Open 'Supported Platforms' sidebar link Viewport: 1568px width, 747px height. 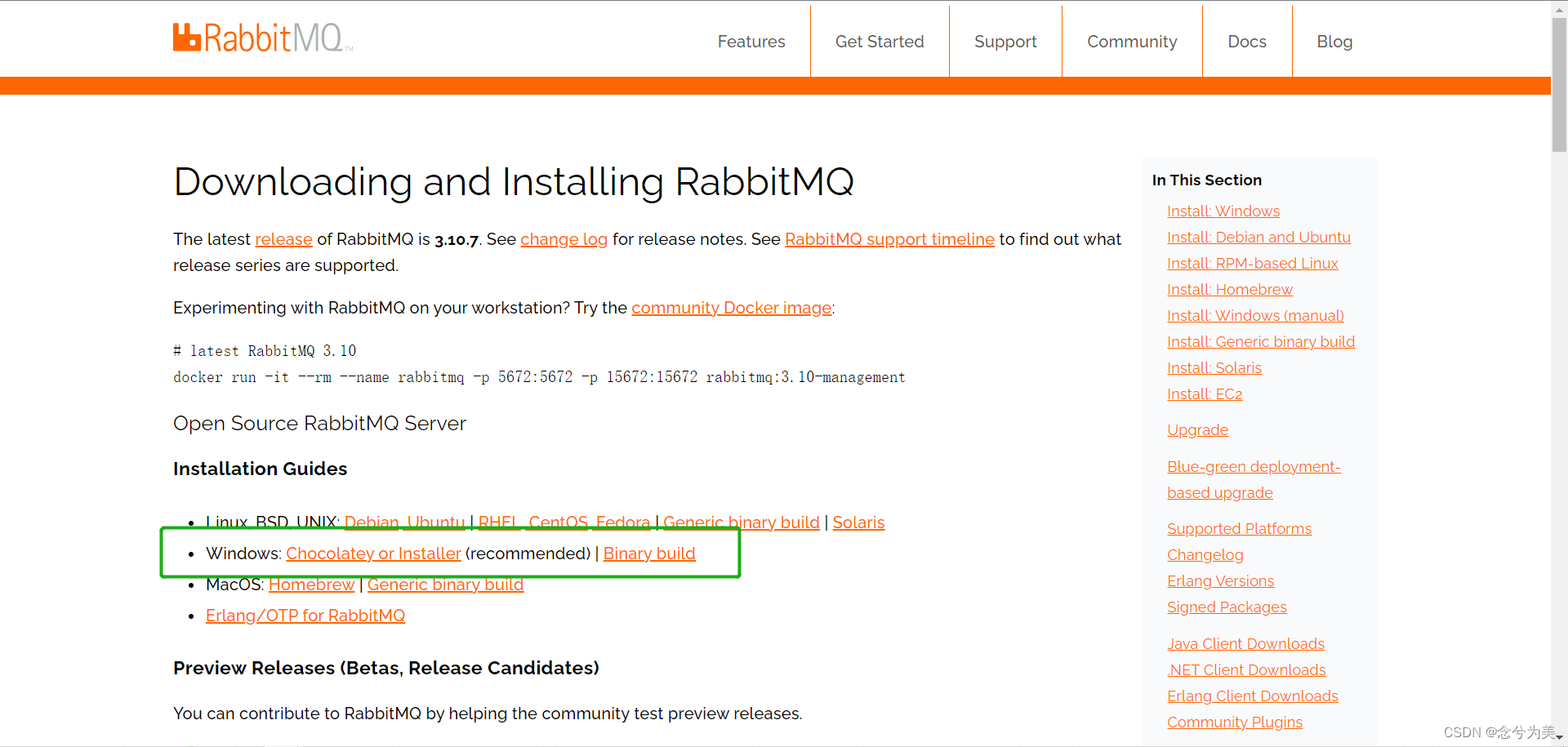pyautogui.click(x=1239, y=529)
